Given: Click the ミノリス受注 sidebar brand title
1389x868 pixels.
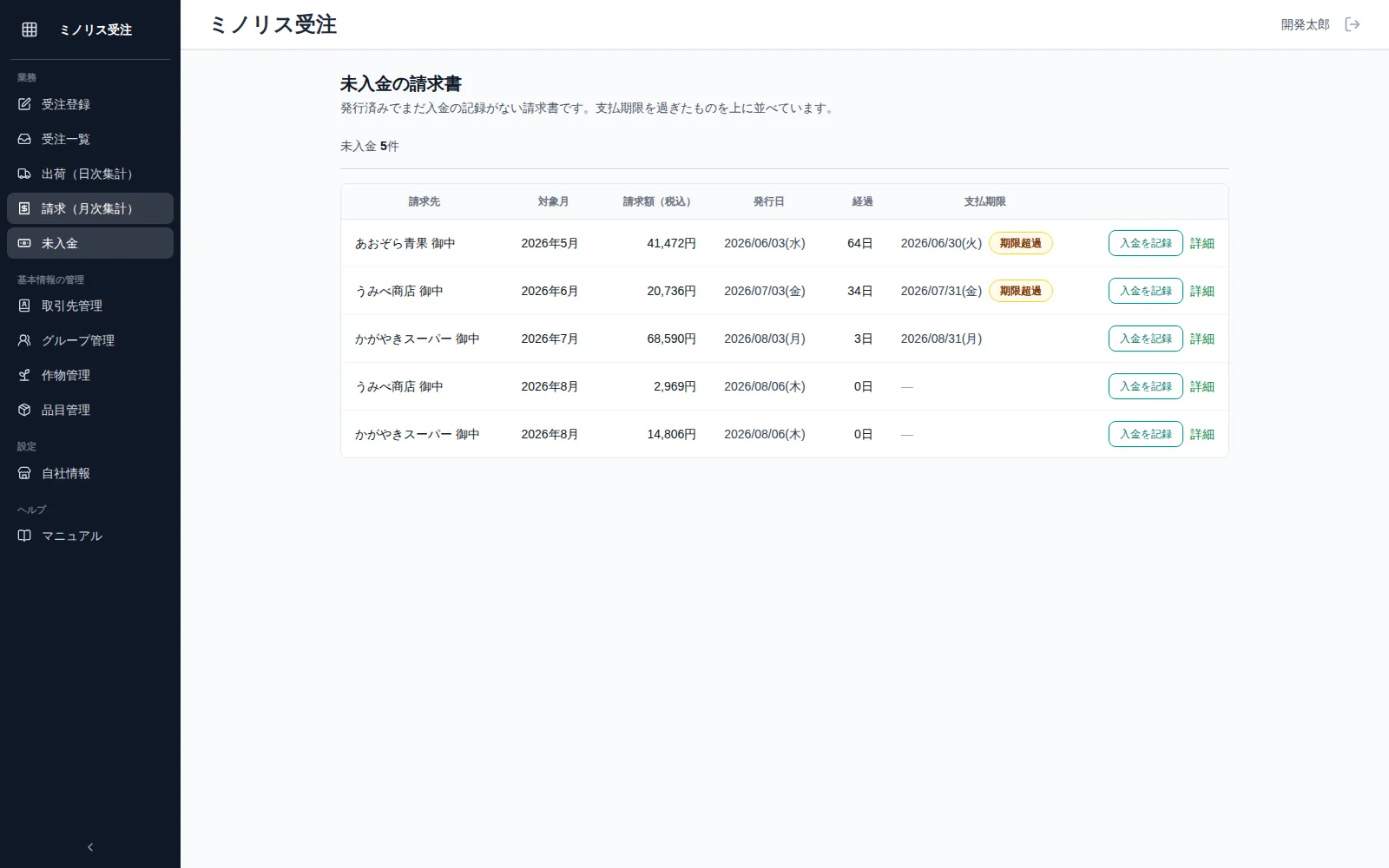Looking at the screenshot, I should 95,30.
